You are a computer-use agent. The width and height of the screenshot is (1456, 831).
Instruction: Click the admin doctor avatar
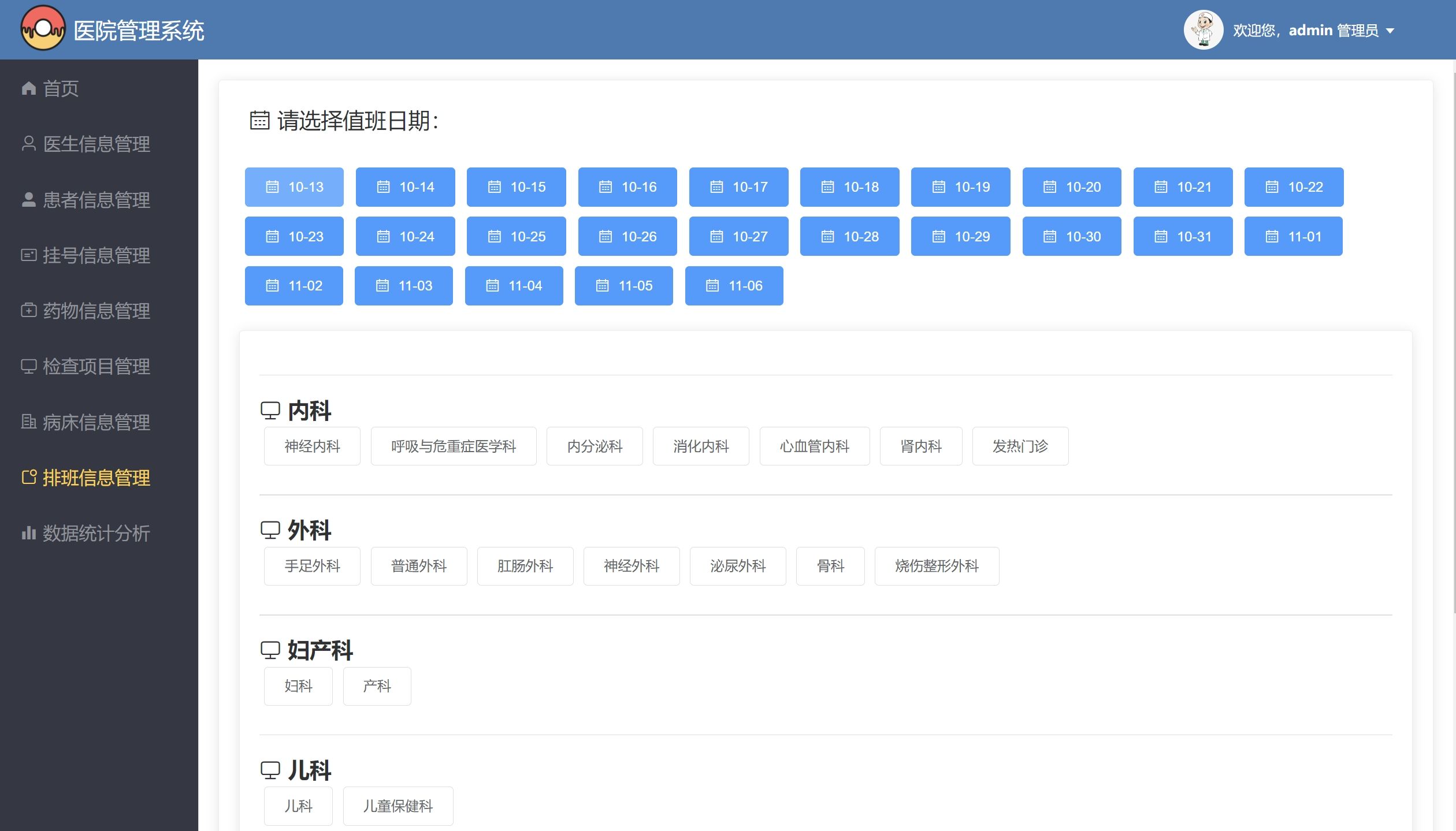click(1204, 29)
